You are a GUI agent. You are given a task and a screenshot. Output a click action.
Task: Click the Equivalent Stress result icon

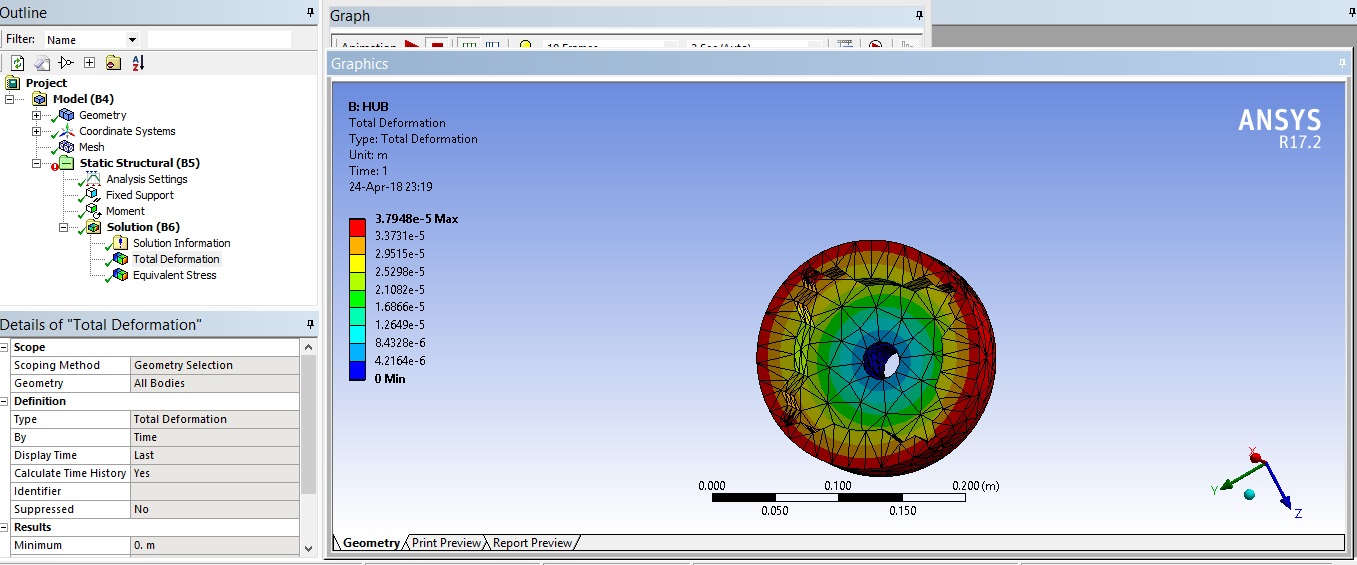[121, 275]
